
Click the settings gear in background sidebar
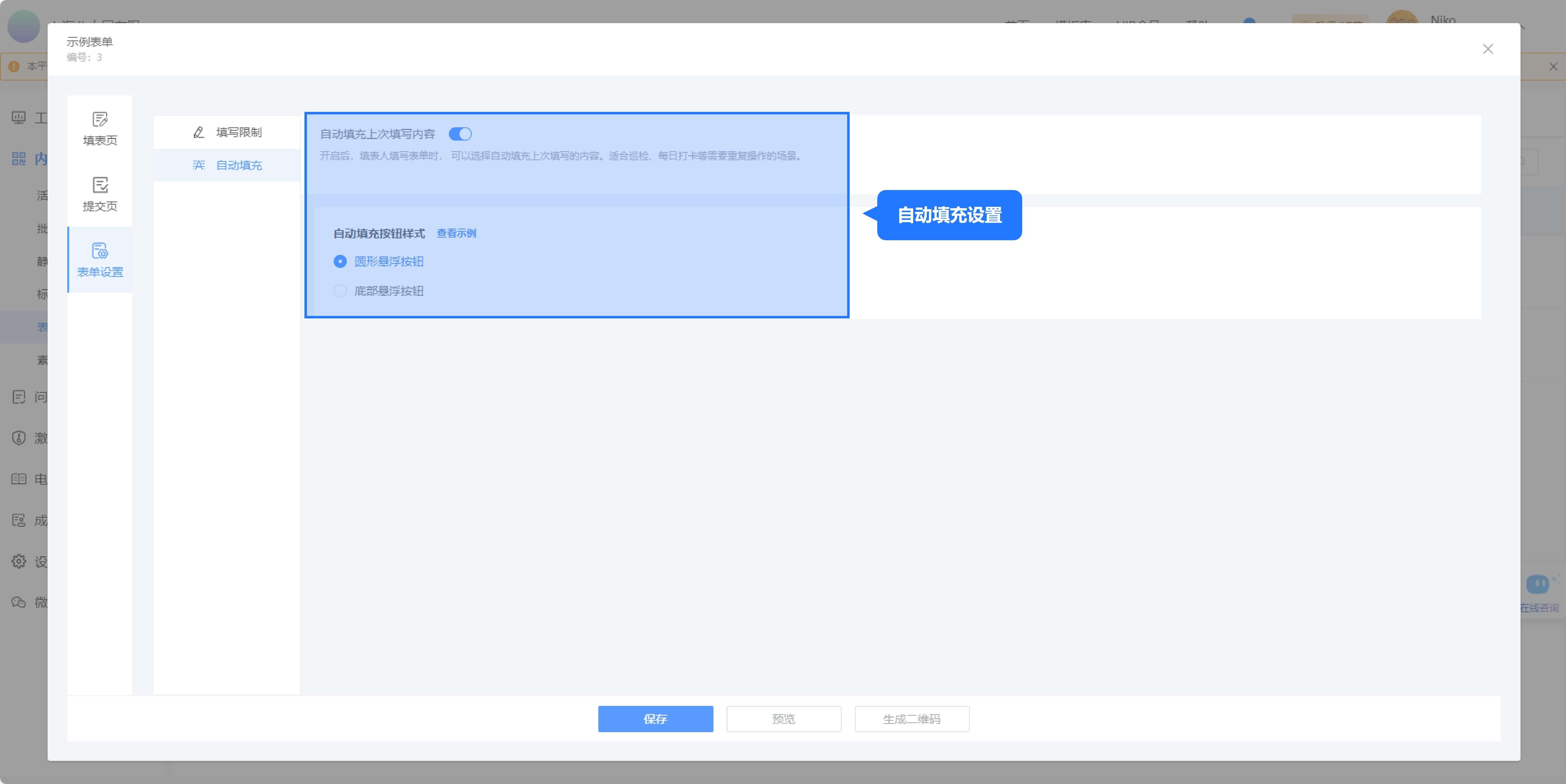19,561
